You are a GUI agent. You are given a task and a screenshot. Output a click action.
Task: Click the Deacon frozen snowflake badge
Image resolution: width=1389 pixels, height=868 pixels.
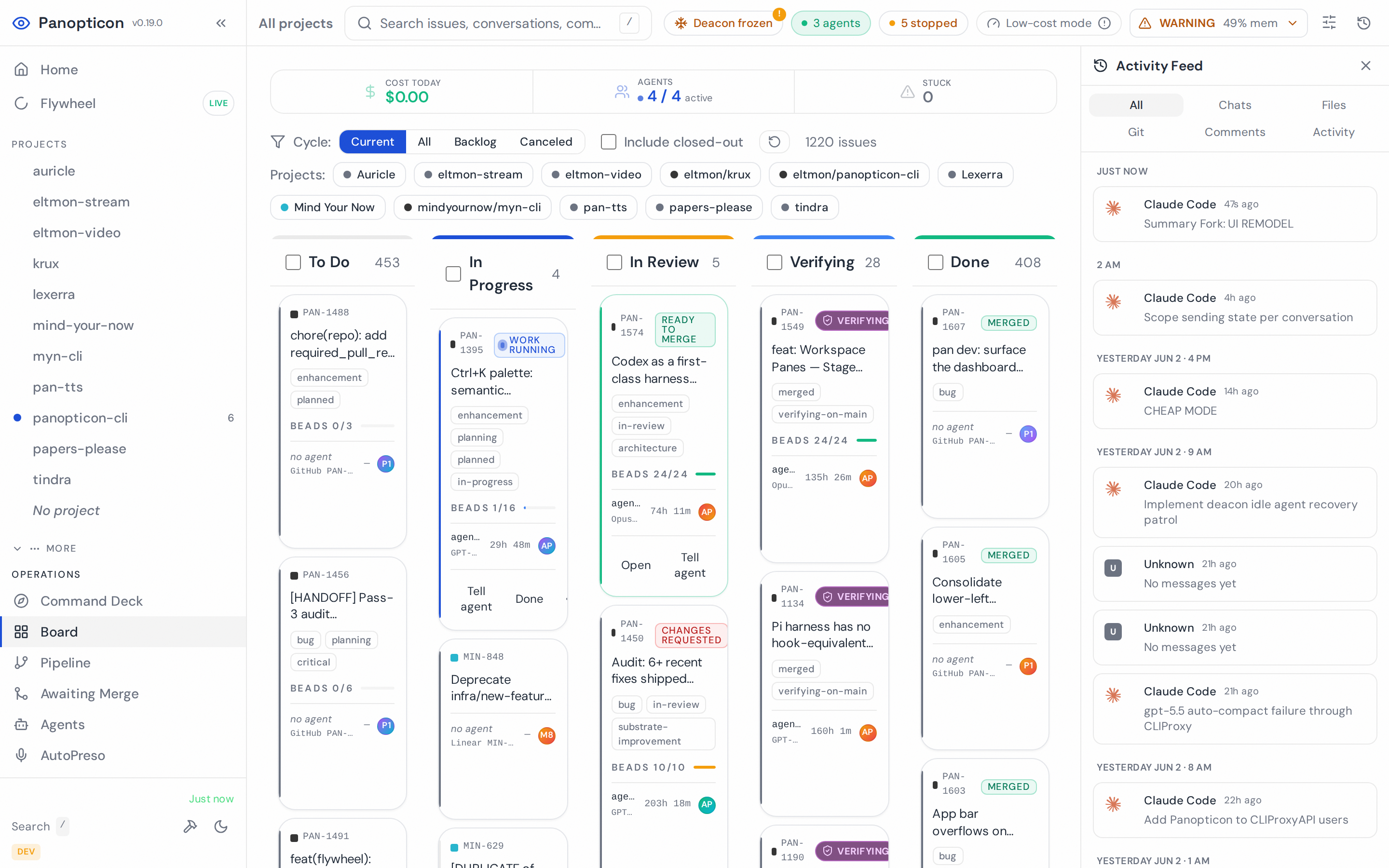coord(724,23)
